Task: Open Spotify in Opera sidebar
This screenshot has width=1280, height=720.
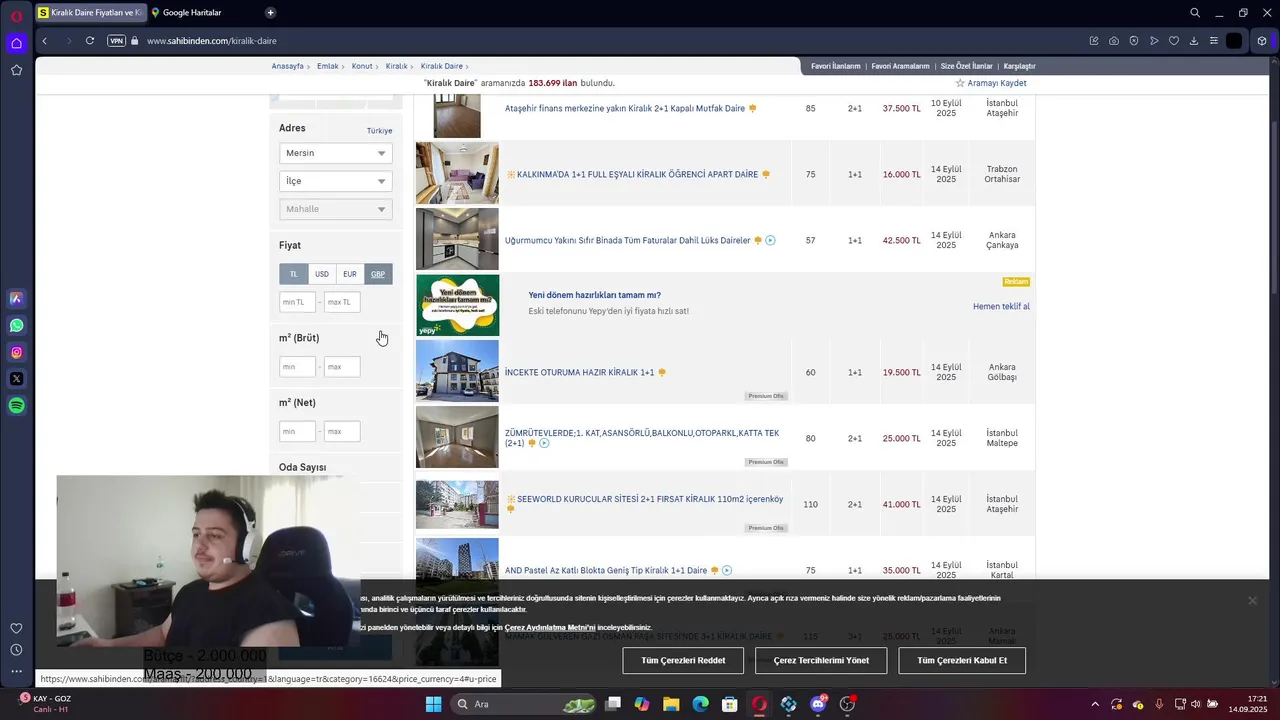Action: [16, 406]
